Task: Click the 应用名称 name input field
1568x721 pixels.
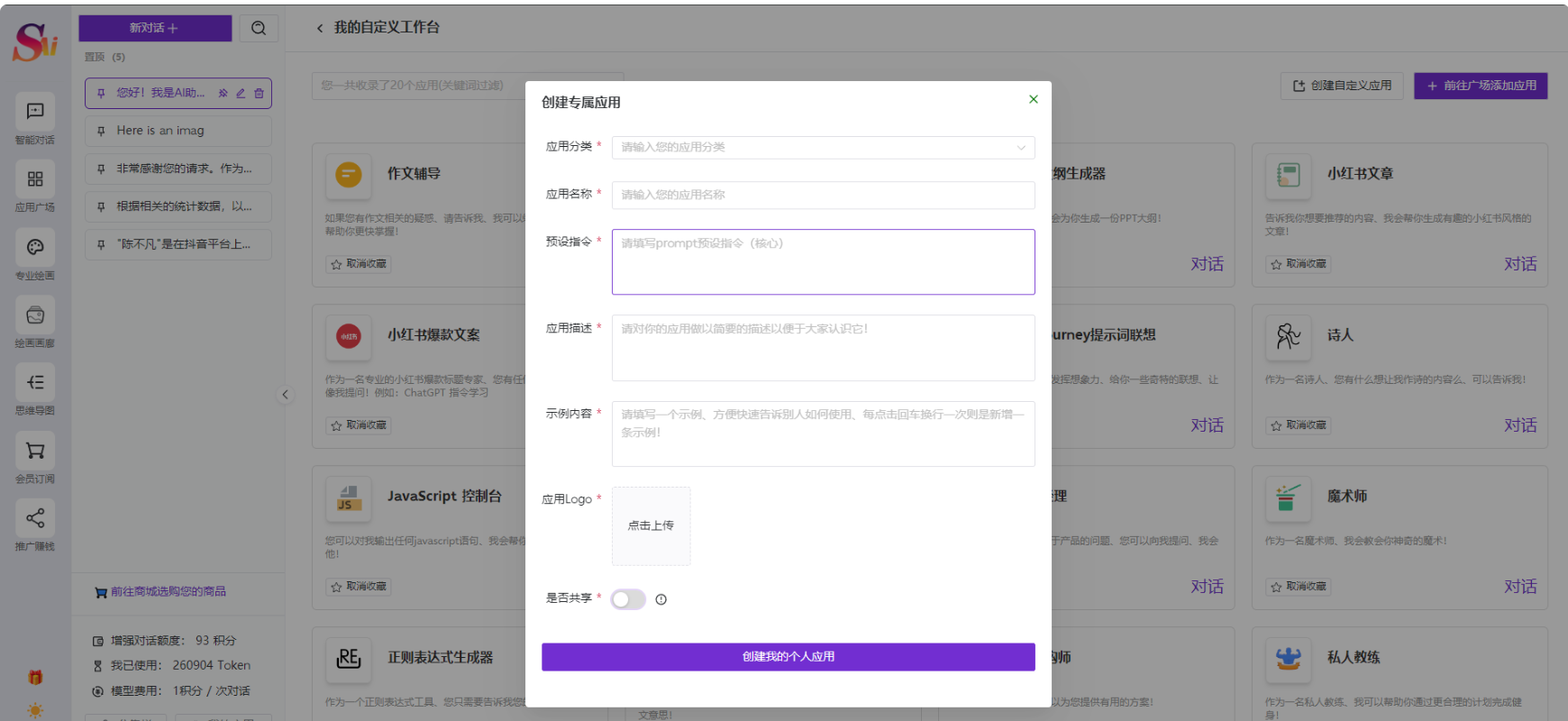Action: click(823, 195)
